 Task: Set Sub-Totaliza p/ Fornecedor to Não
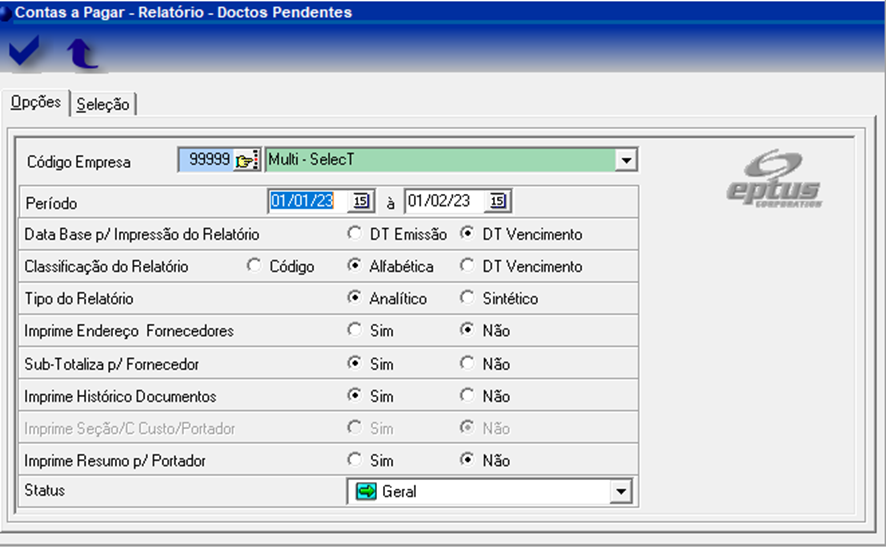[467, 364]
